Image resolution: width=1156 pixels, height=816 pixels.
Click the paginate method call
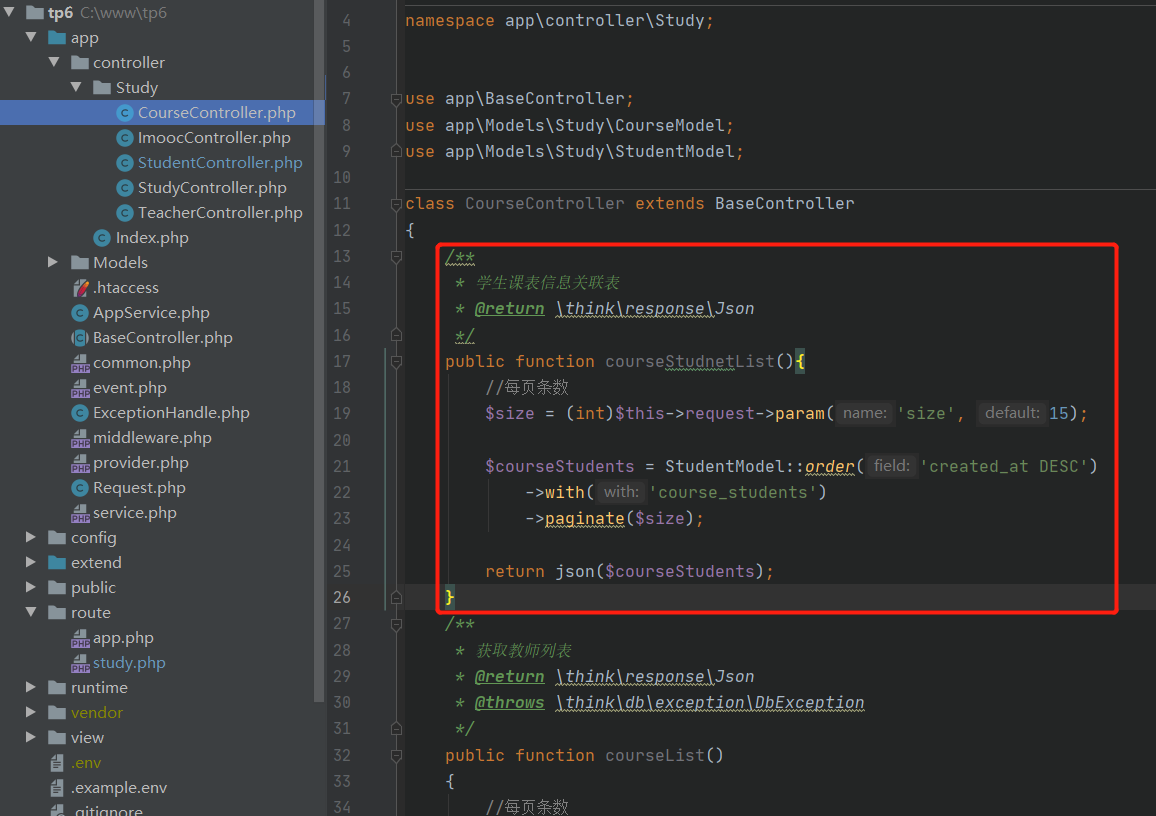(584, 518)
